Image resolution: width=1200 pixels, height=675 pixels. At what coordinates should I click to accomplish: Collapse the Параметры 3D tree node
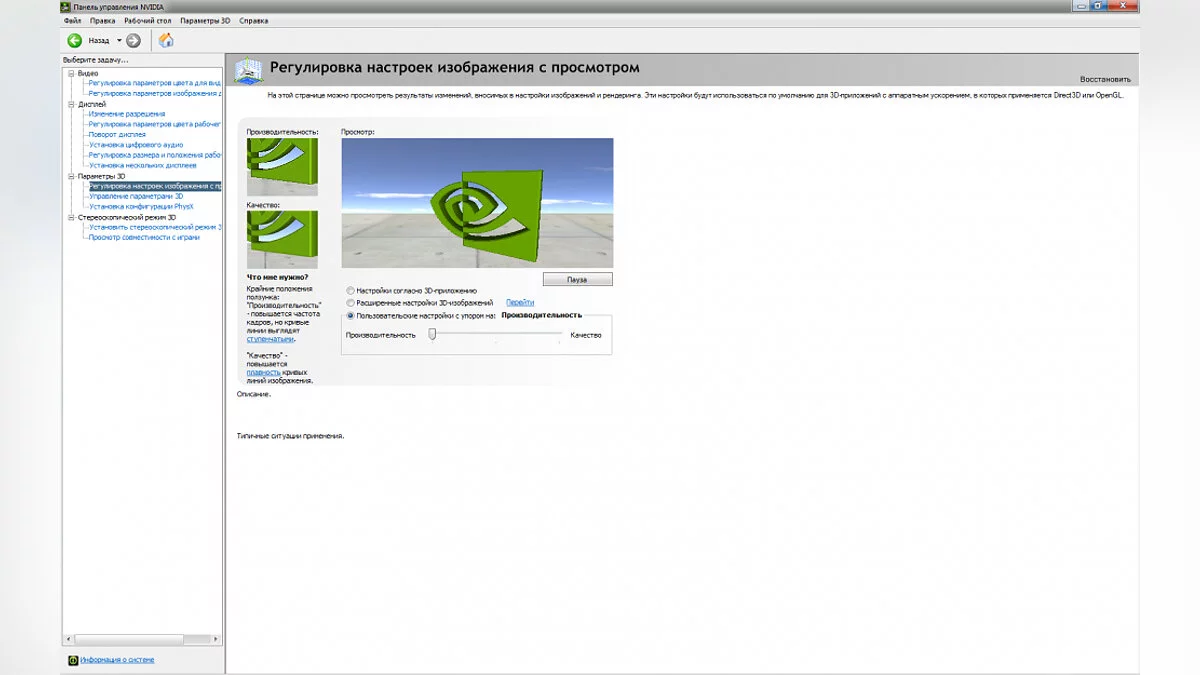point(71,176)
